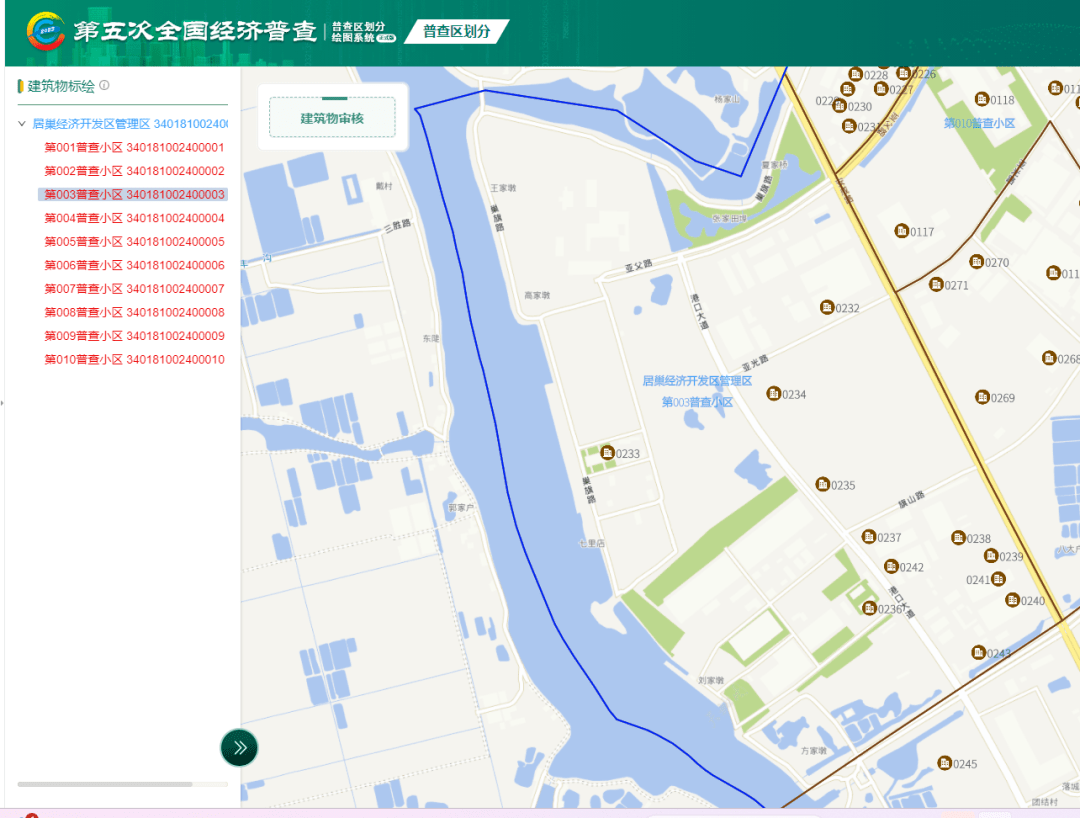Click building marker 0226
Image resolution: width=1080 pixels, height=818 pixels.
(904, 72)
